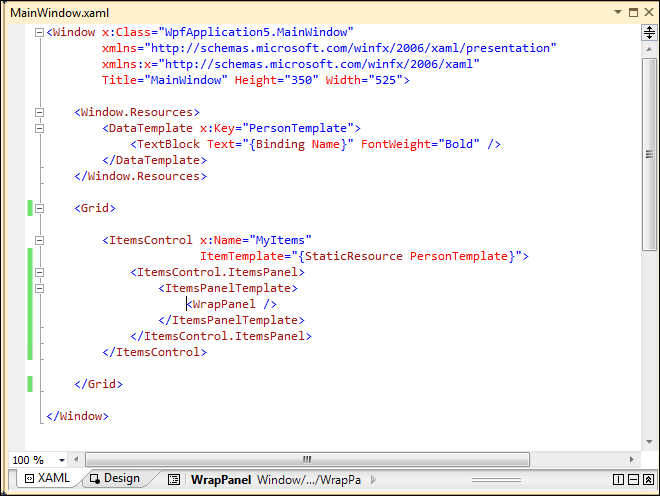Click the x:Class="WpfApplication5.MainWindow" attribute
The image size is (660, 496).
coord(228,32)
